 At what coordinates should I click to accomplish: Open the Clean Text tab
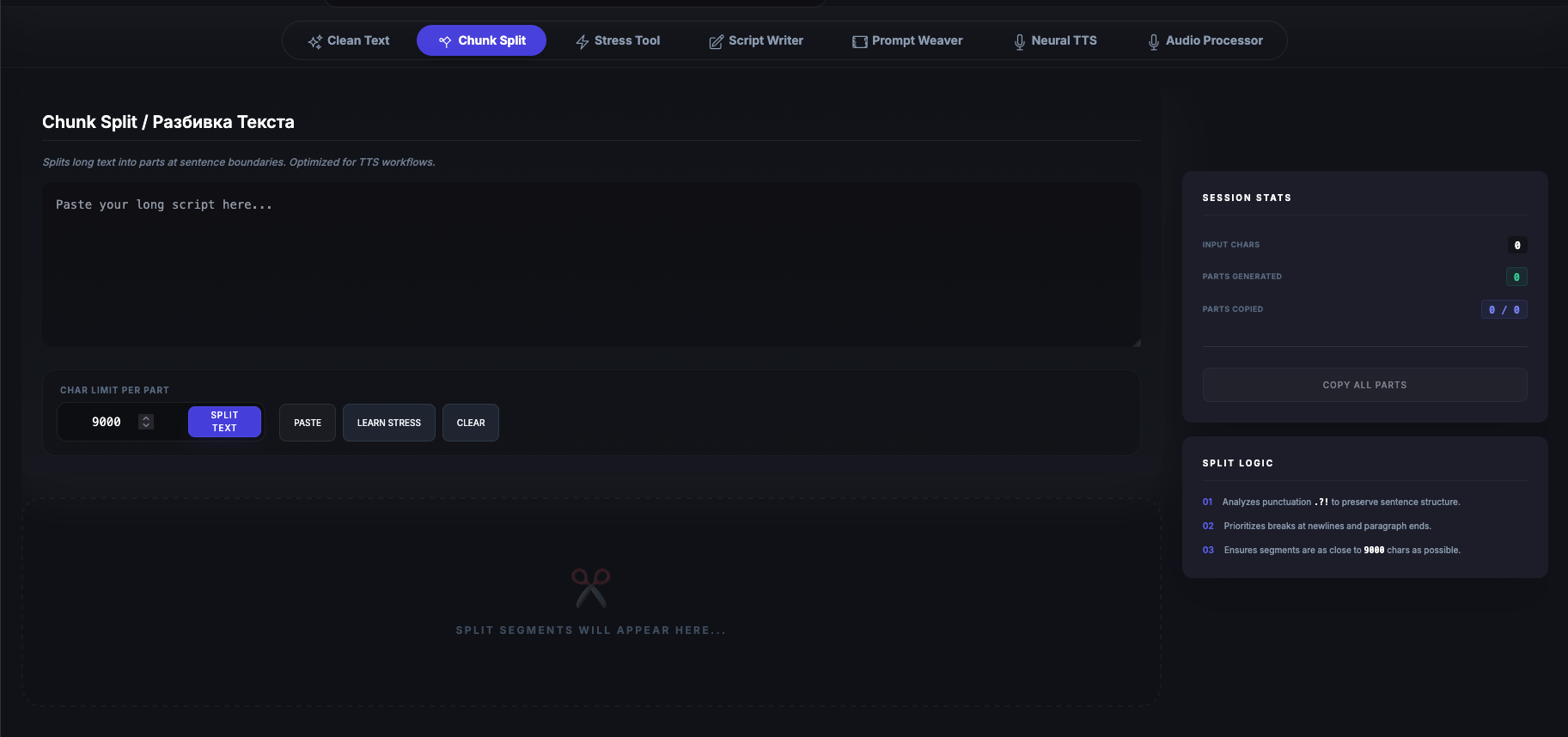click(349, 40)
